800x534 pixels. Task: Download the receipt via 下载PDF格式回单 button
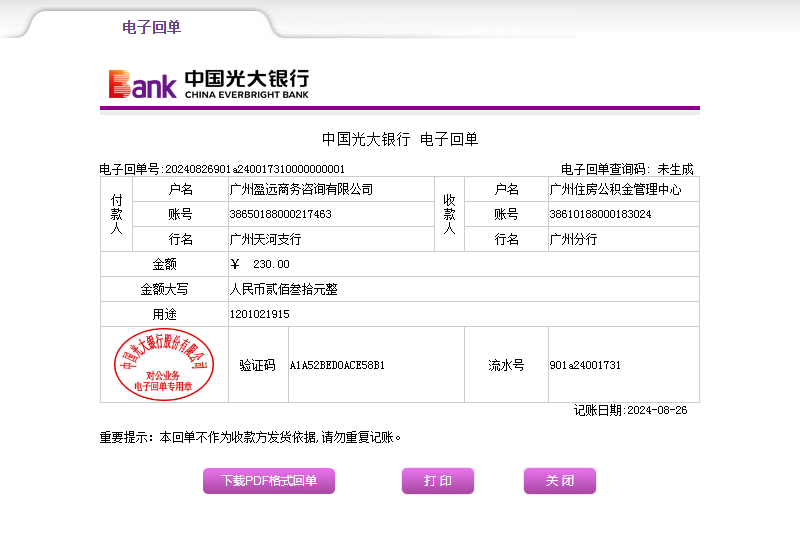[x=269, y=481]
